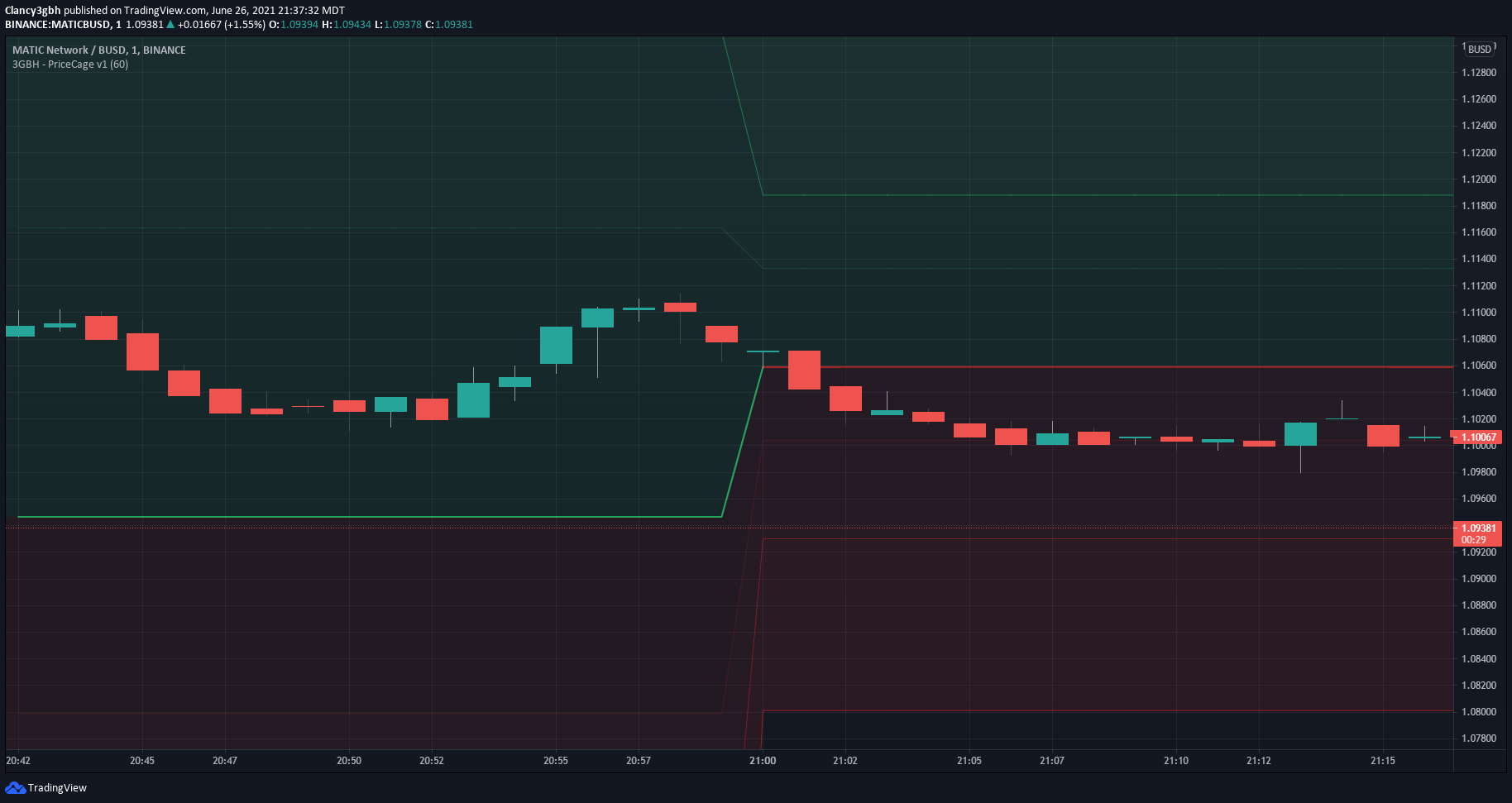Click the 1.11800 price axis label
1512x803 pixels.
1479,206
